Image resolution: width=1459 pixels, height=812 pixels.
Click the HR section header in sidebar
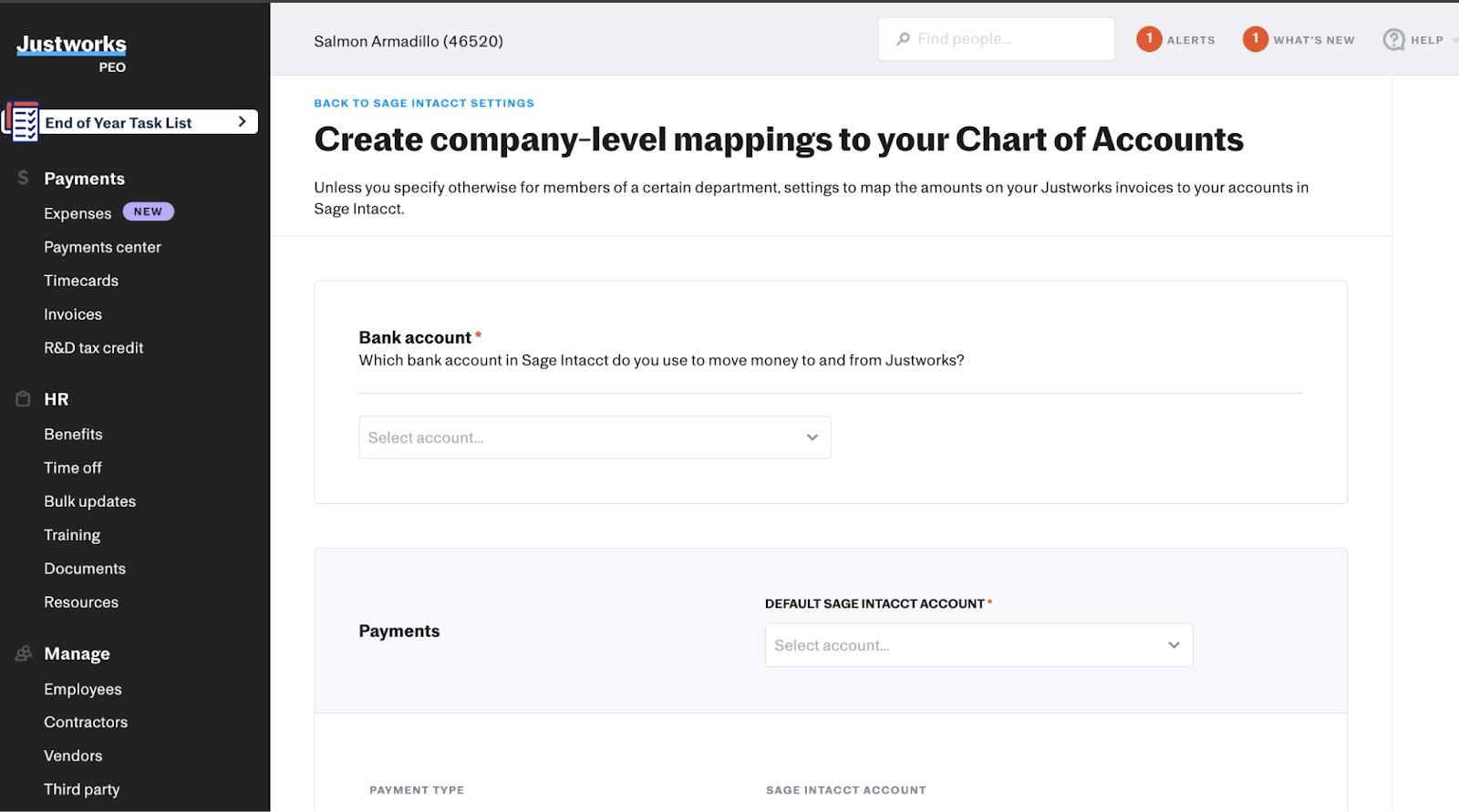pyautogui.click(x=57, y=399)
